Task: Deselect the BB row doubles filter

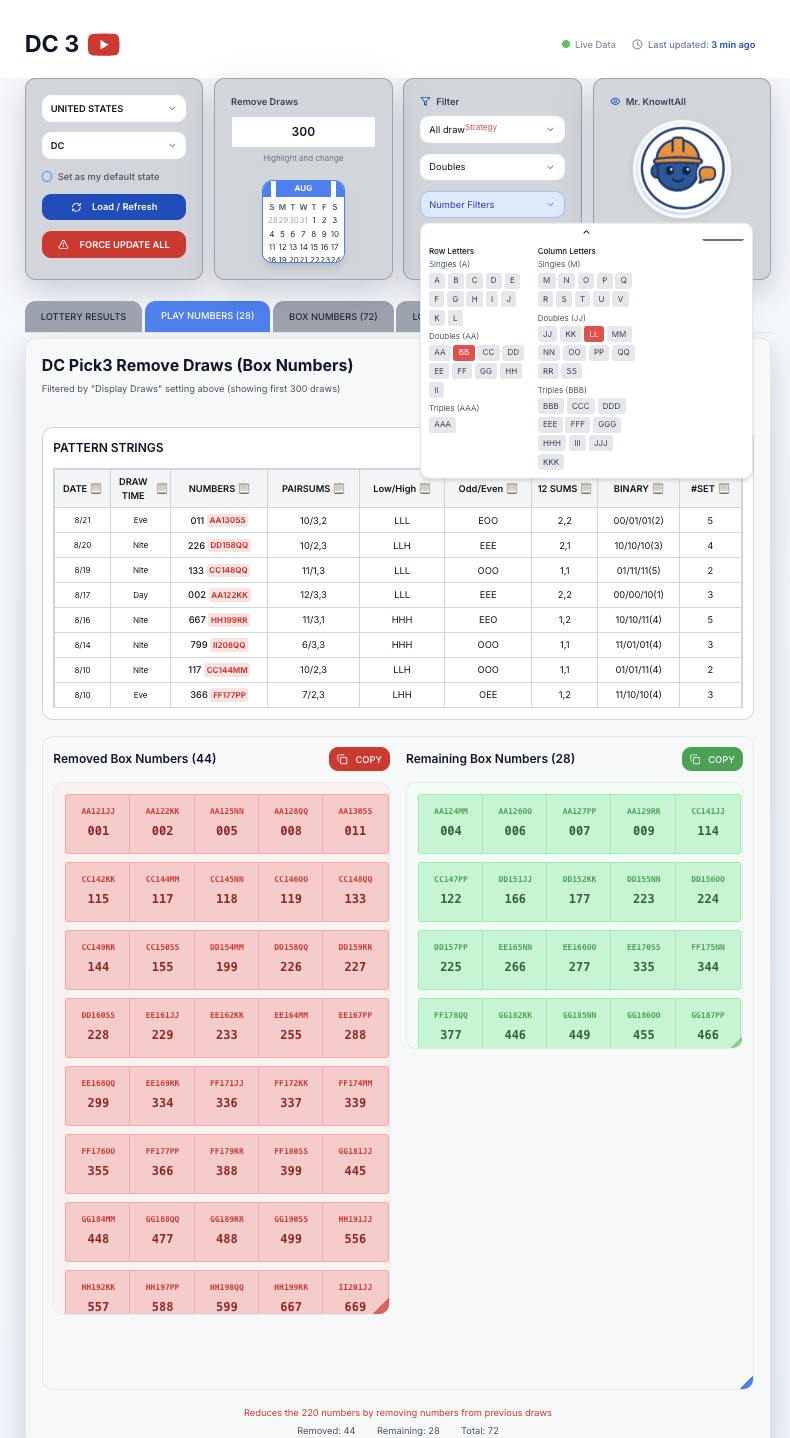Action: [463, 353]
